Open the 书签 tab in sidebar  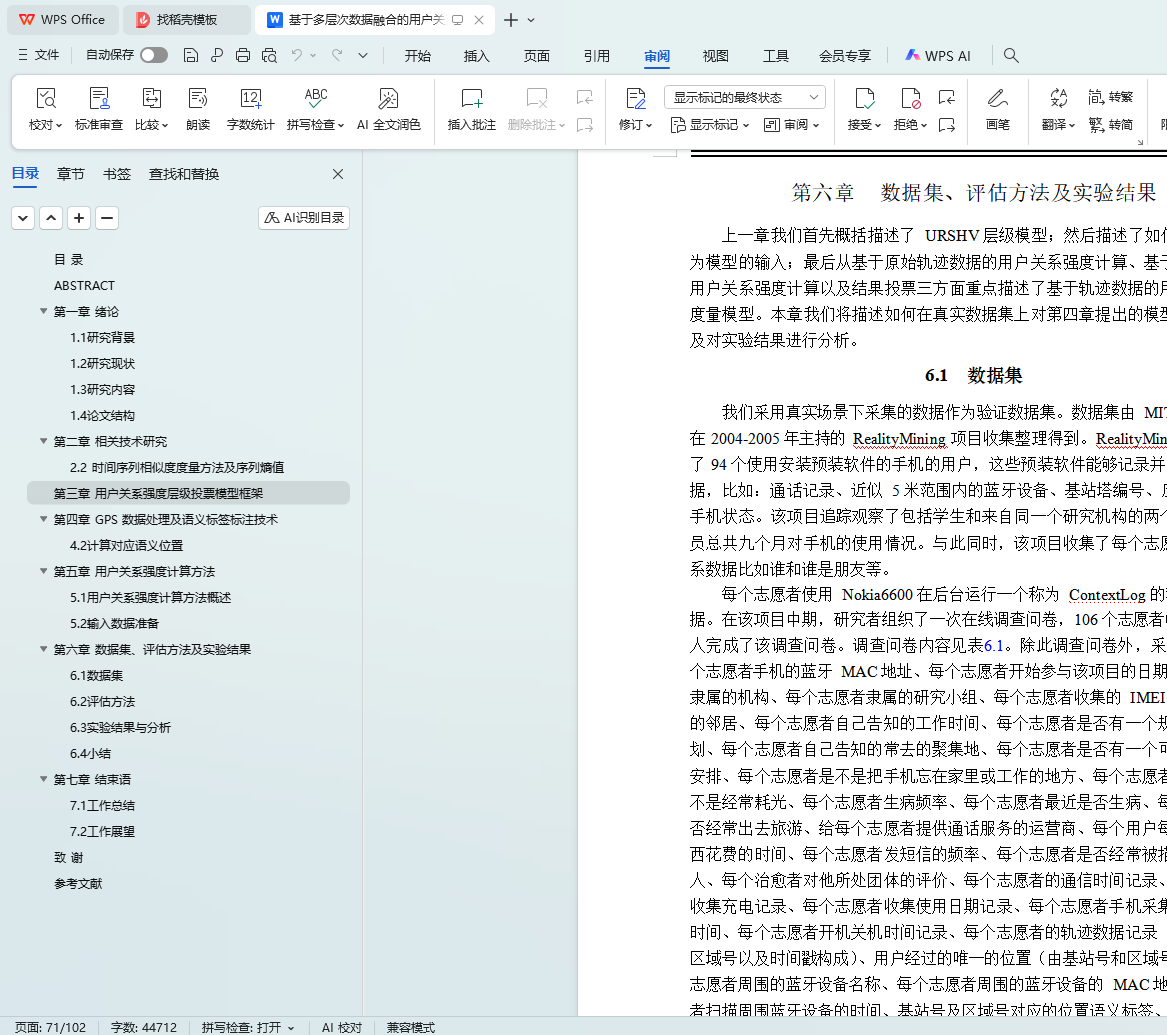click(x=117, y=174)
